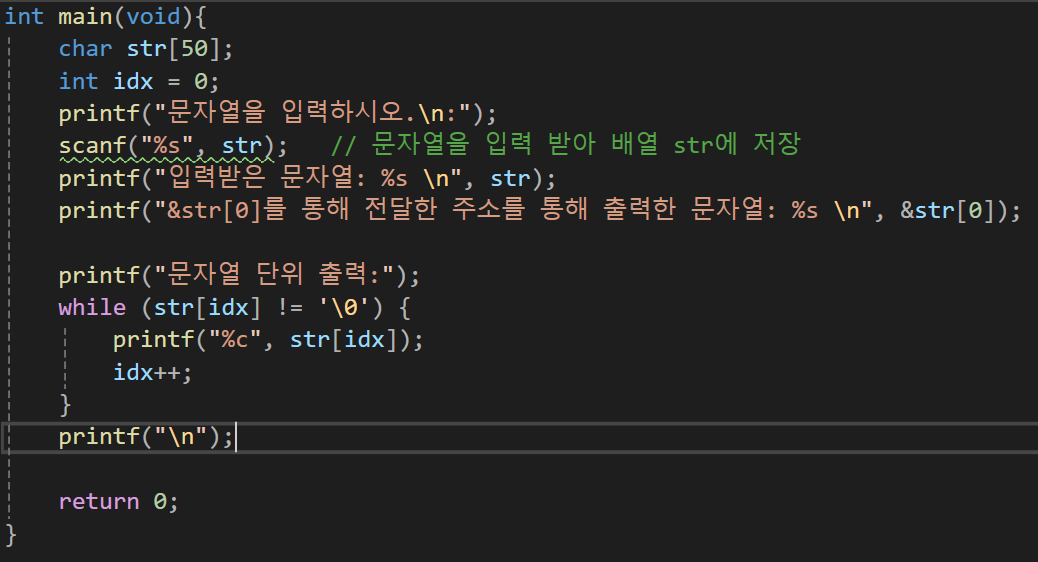Click the 'int idx = 0;' declaration

click(138, 81)
